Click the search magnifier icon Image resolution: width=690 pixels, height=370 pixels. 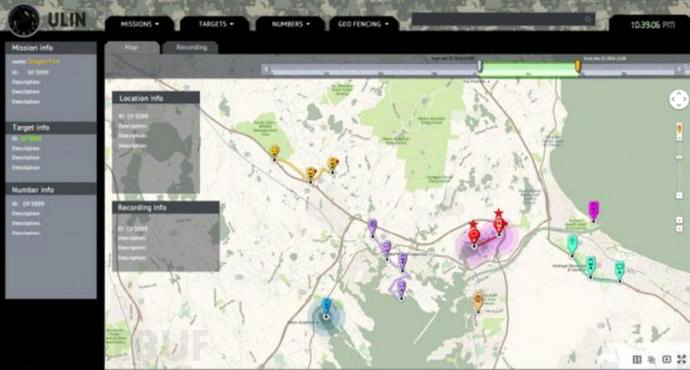point(588,19)
